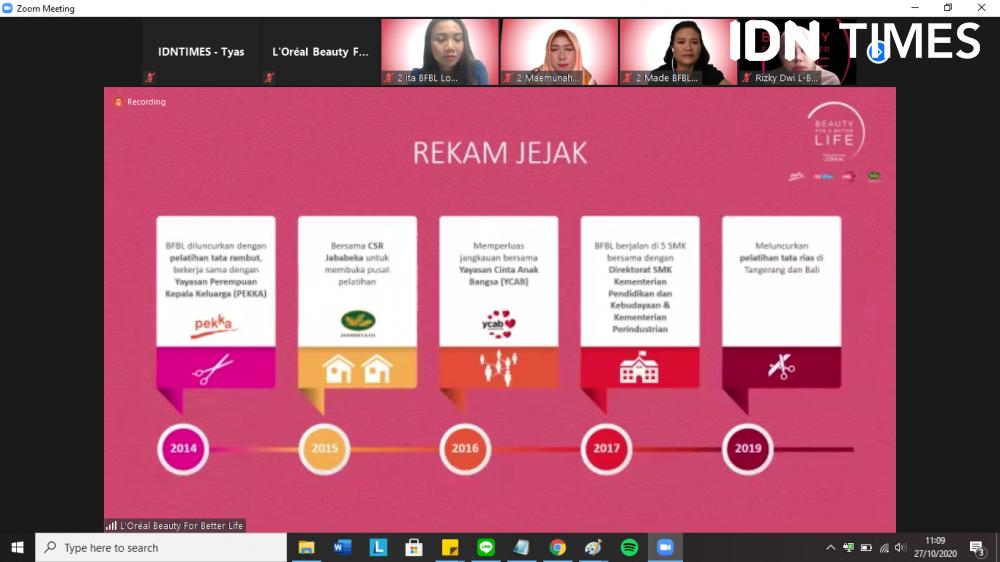Click the school building icon on red banner
The height and width of the screenshot is (562, 1000).
(639, 367)
